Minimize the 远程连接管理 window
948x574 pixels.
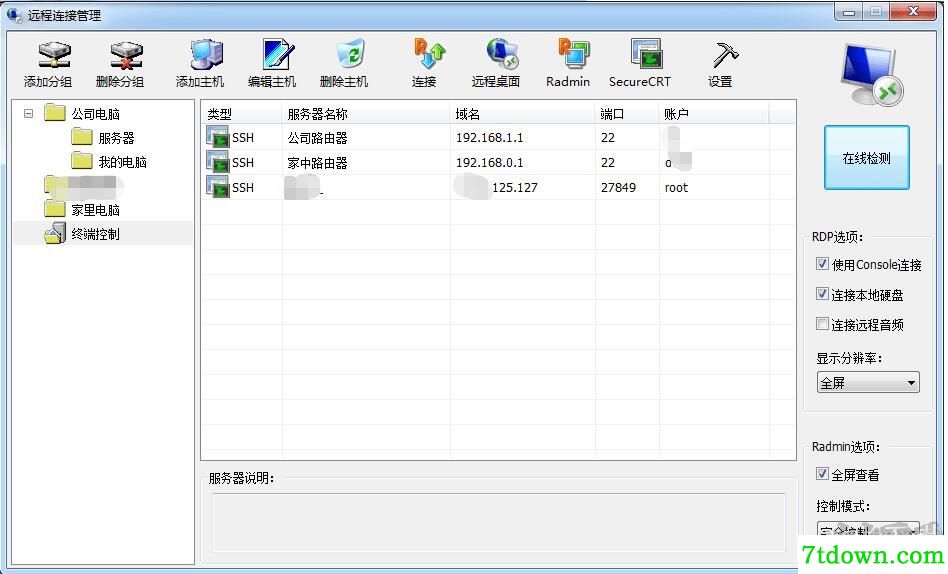849,11
